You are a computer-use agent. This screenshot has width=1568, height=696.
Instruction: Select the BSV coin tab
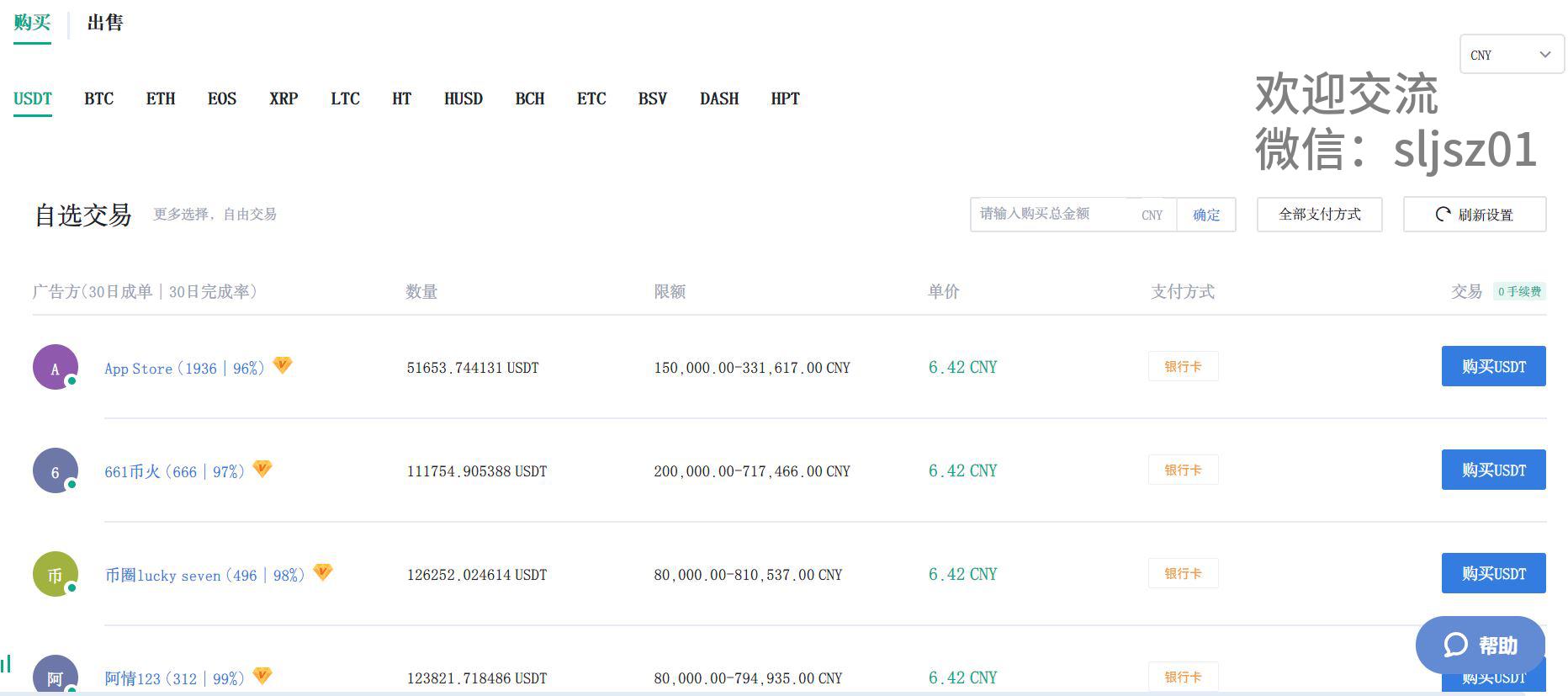pos(653,98)
